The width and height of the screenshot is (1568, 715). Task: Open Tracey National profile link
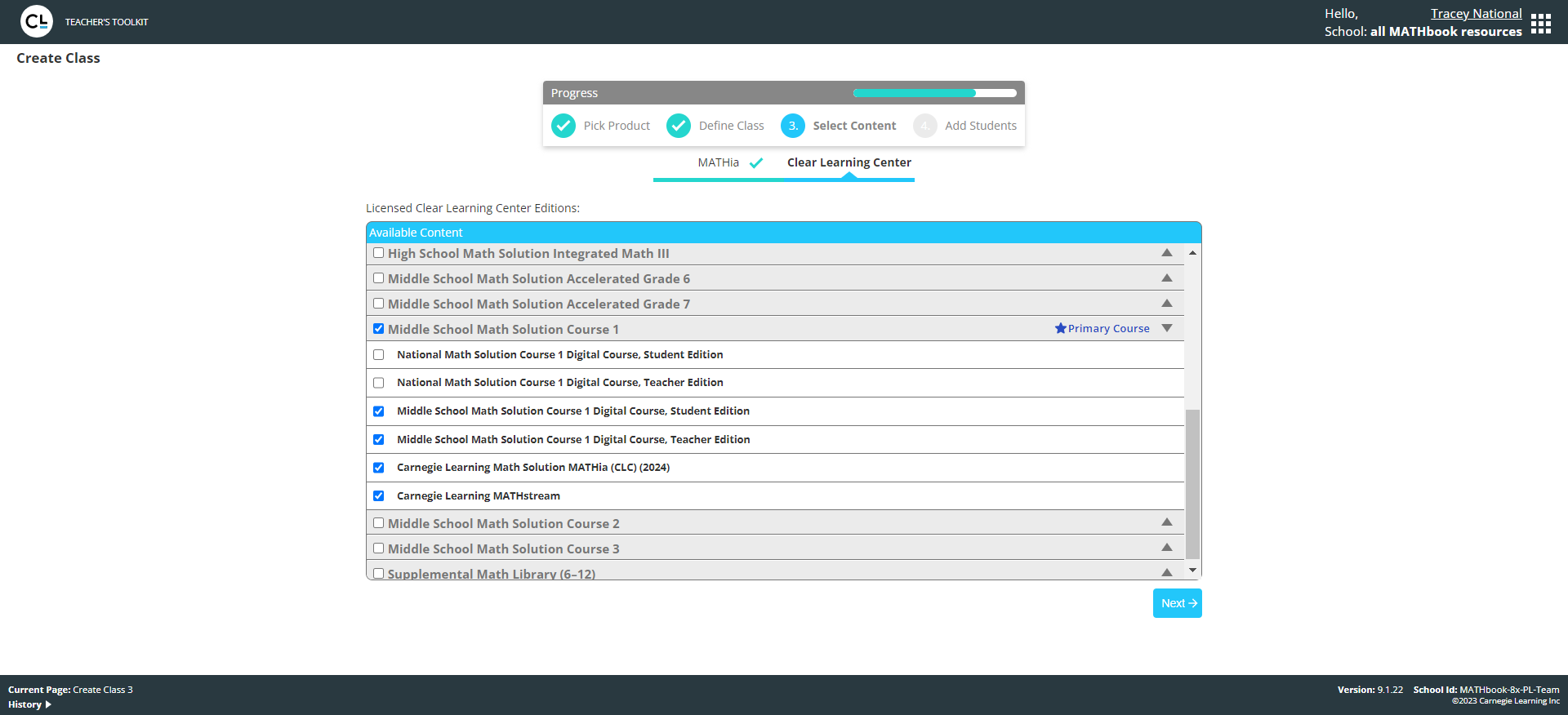[1477, 14]
